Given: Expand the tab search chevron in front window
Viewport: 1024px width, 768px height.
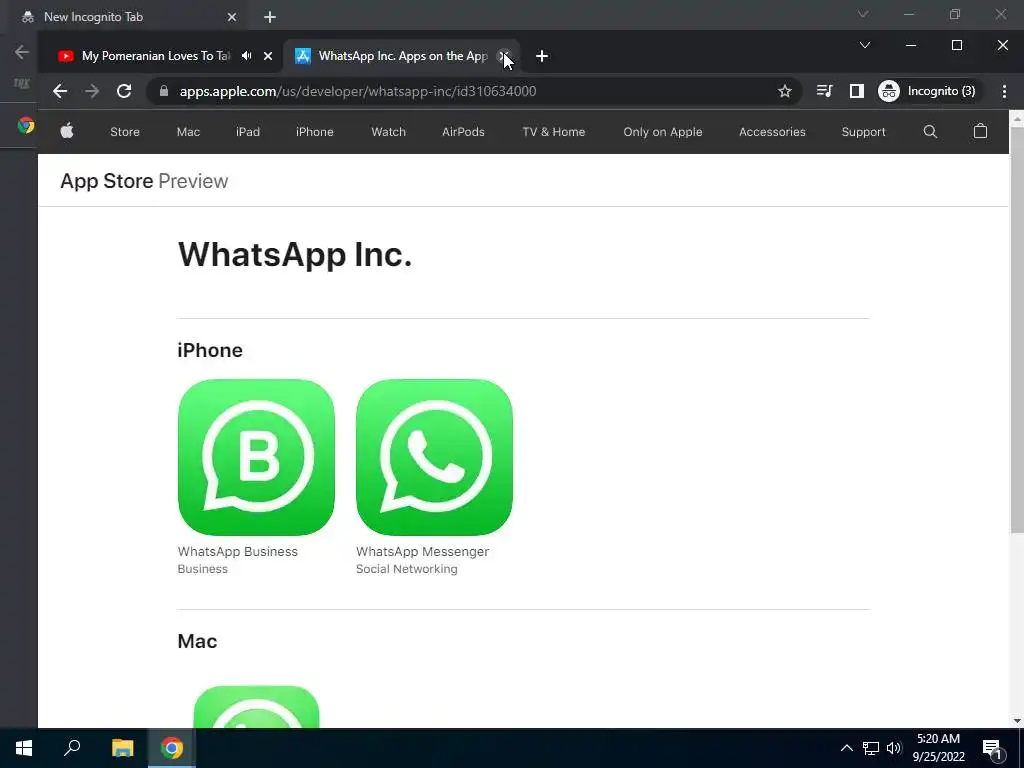Looking at the screenshot, I should tap(865, 45).
